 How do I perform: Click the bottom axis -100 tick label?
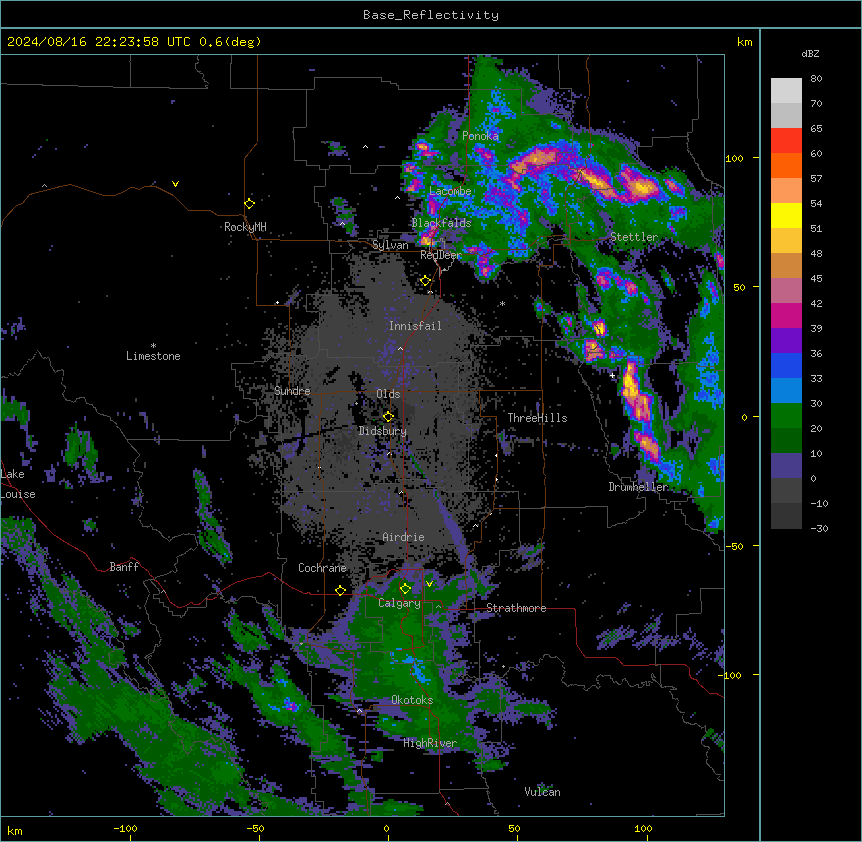tap(125, 828)
